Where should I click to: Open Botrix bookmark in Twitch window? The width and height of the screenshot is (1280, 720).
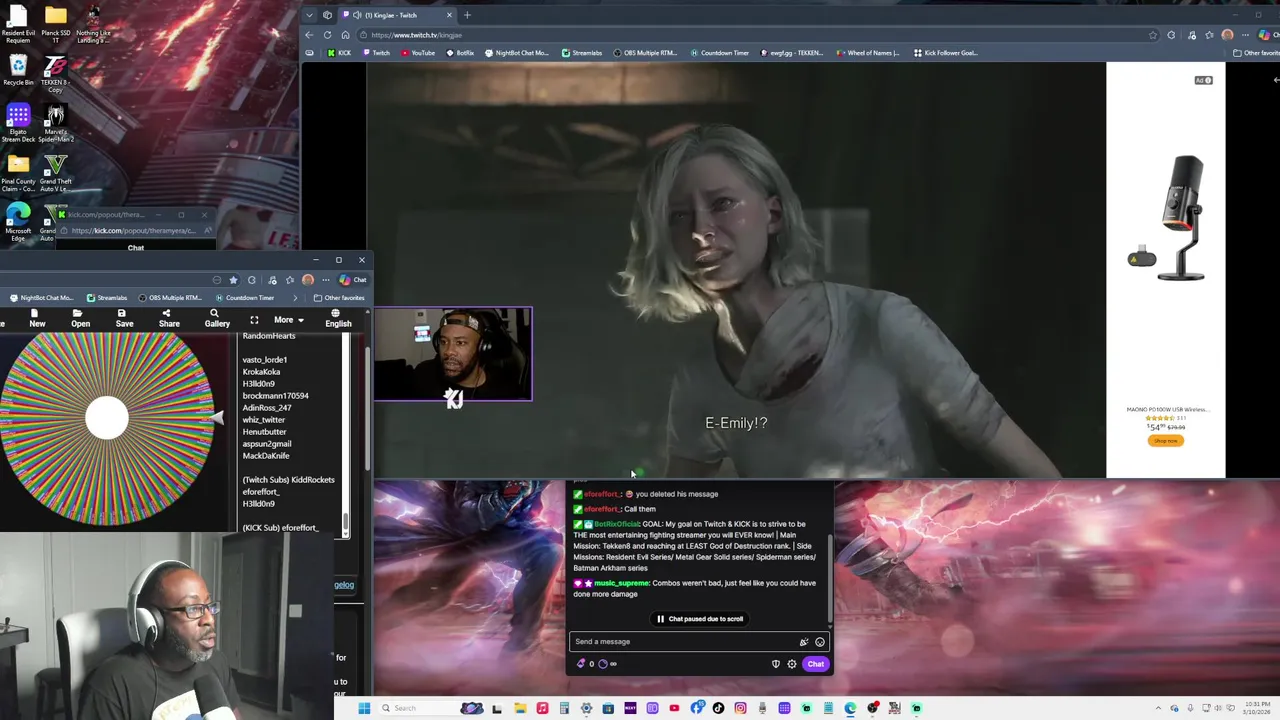460,53
